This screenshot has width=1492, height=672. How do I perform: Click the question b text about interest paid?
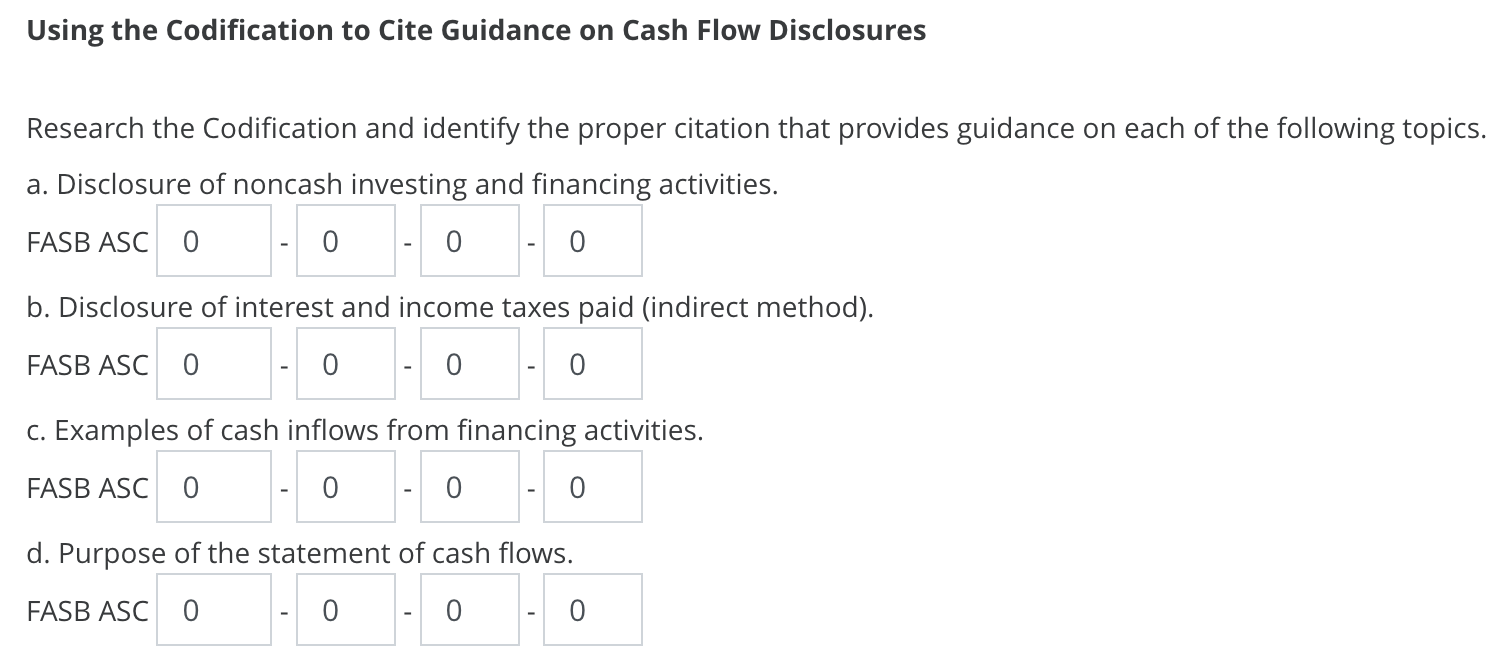(448, 307)
